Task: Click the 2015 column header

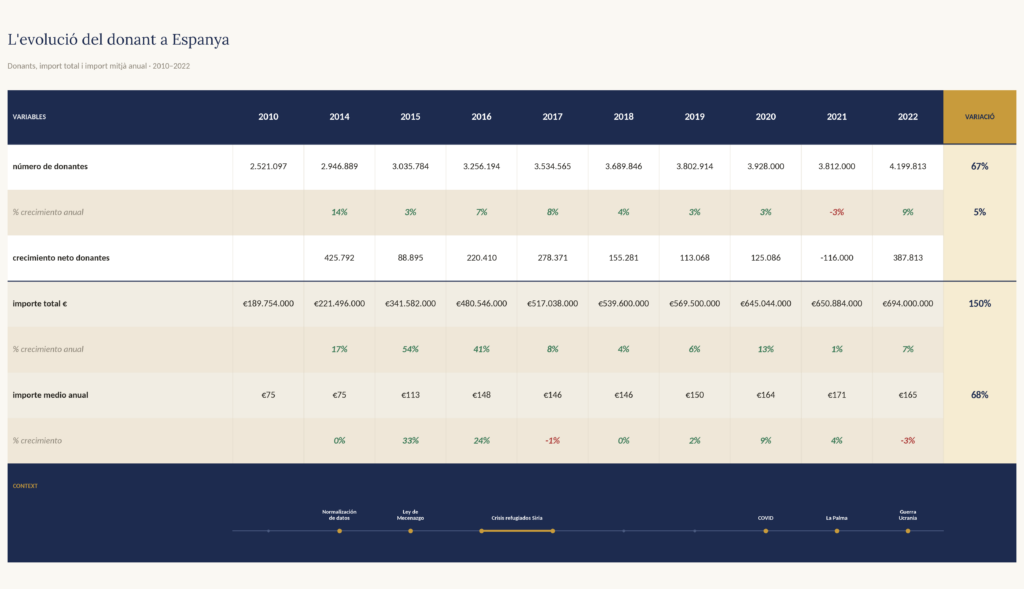Action: point(410,117)
